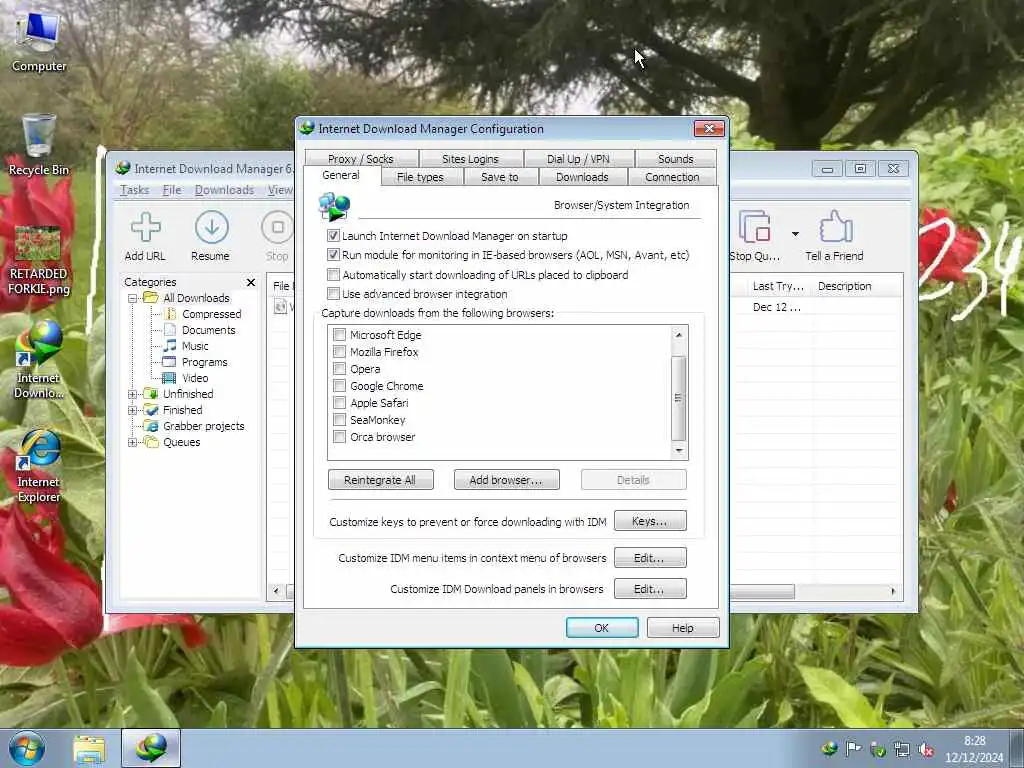Image resolution: width=1024 pixels, height=768 pixels.
Task: Switch to the Sounds tab
Action: point(675,159)
